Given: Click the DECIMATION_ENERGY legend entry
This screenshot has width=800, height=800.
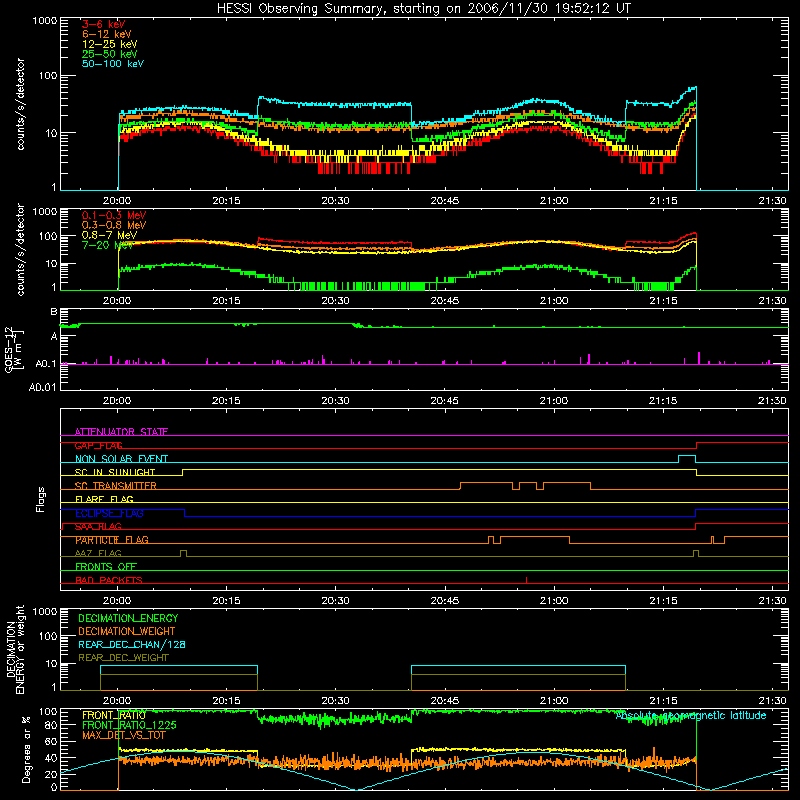Looking at the screenshot, I should pyautogui.click(x=128, y=618).
